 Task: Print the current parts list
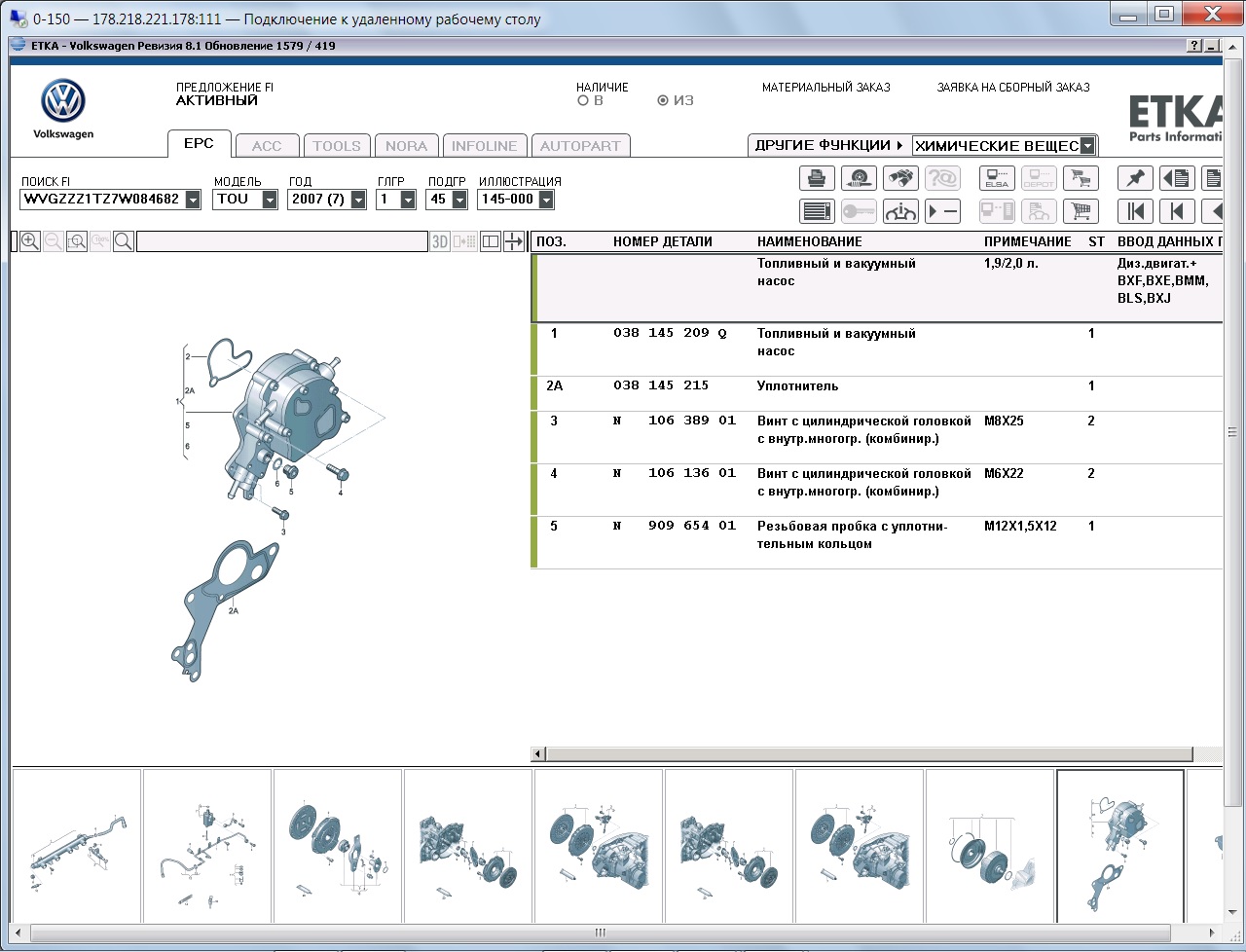point(817,178)
